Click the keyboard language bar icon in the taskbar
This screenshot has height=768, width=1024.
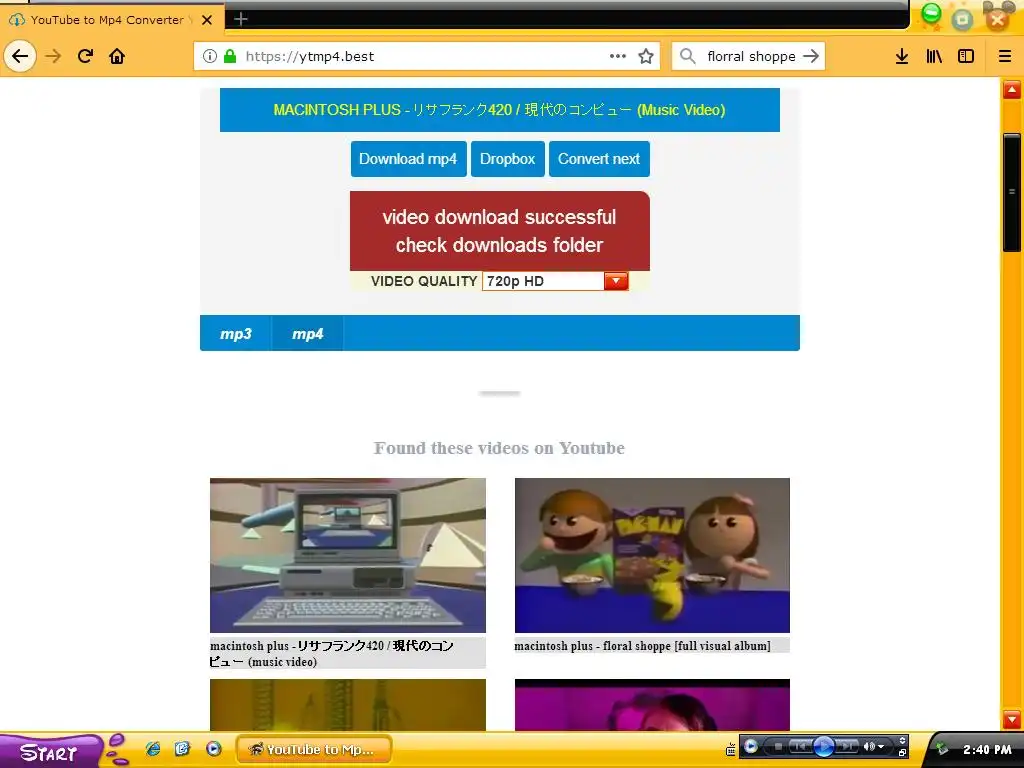(x=731, y=750)
